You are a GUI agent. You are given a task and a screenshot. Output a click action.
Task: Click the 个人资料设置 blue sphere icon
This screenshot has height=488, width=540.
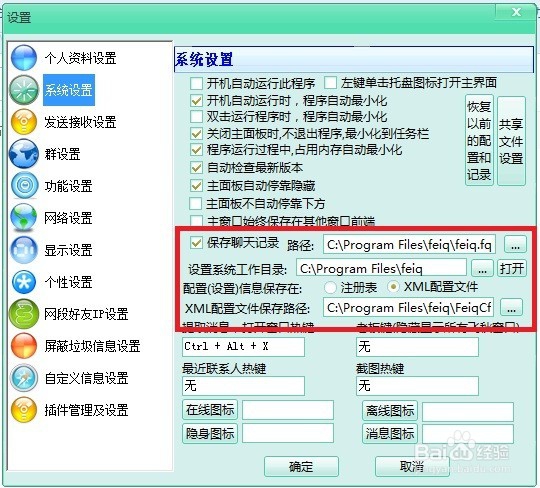(x=23, y=58)
